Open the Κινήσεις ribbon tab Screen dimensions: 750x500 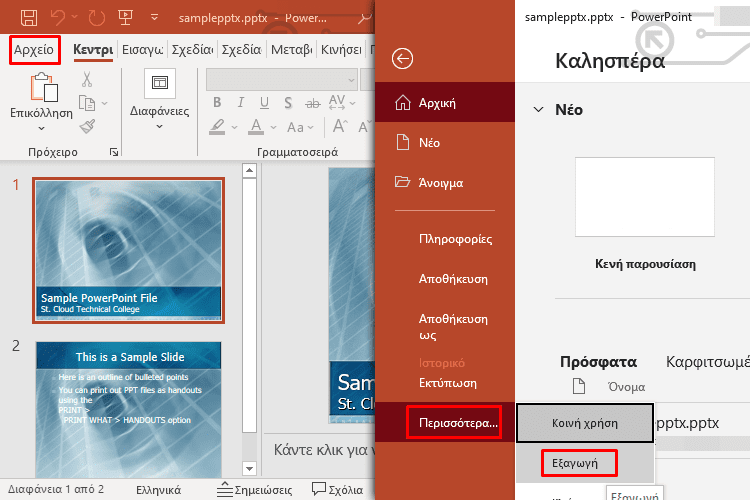click(x=341, y=50)
